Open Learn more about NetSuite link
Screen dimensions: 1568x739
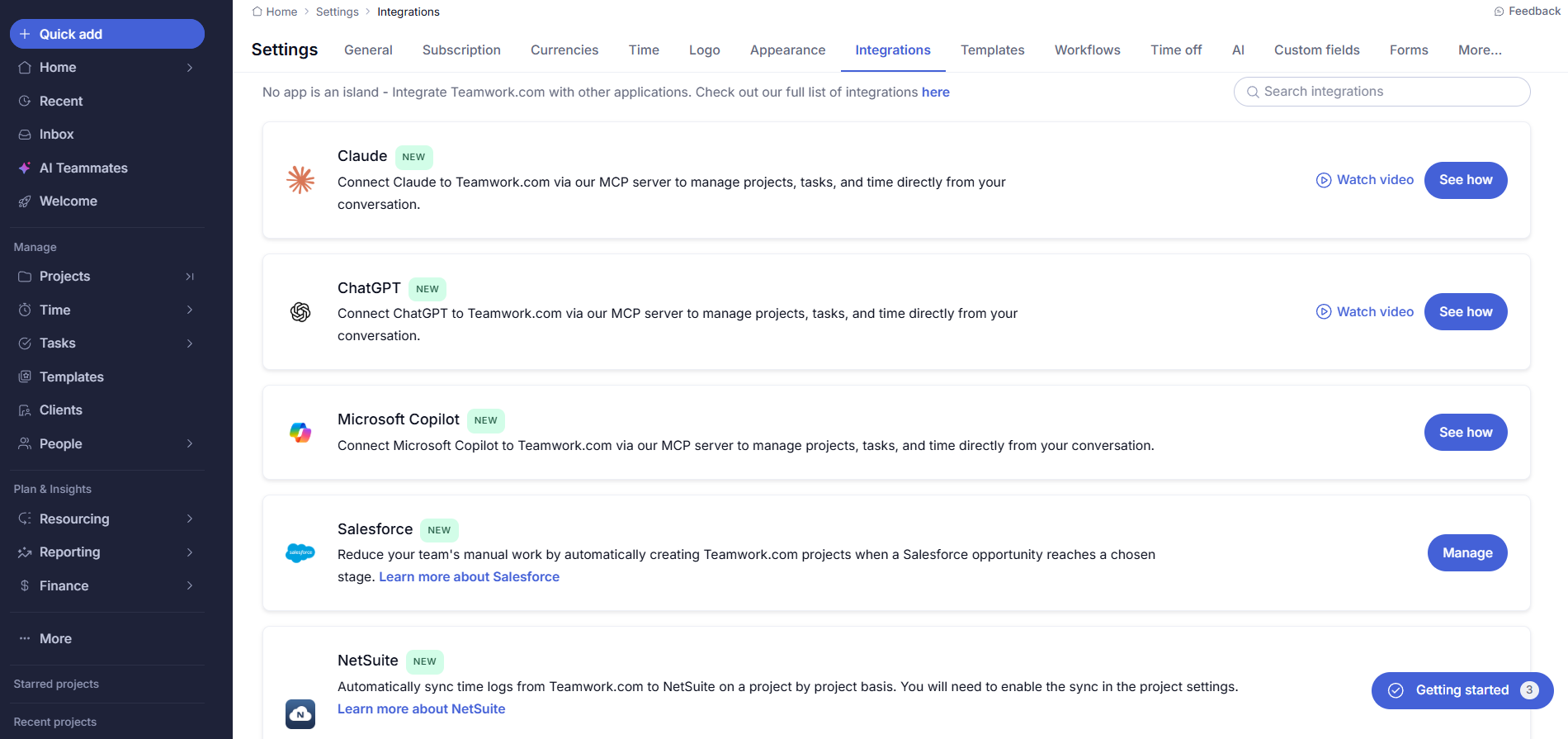click(x=421, y=709)
